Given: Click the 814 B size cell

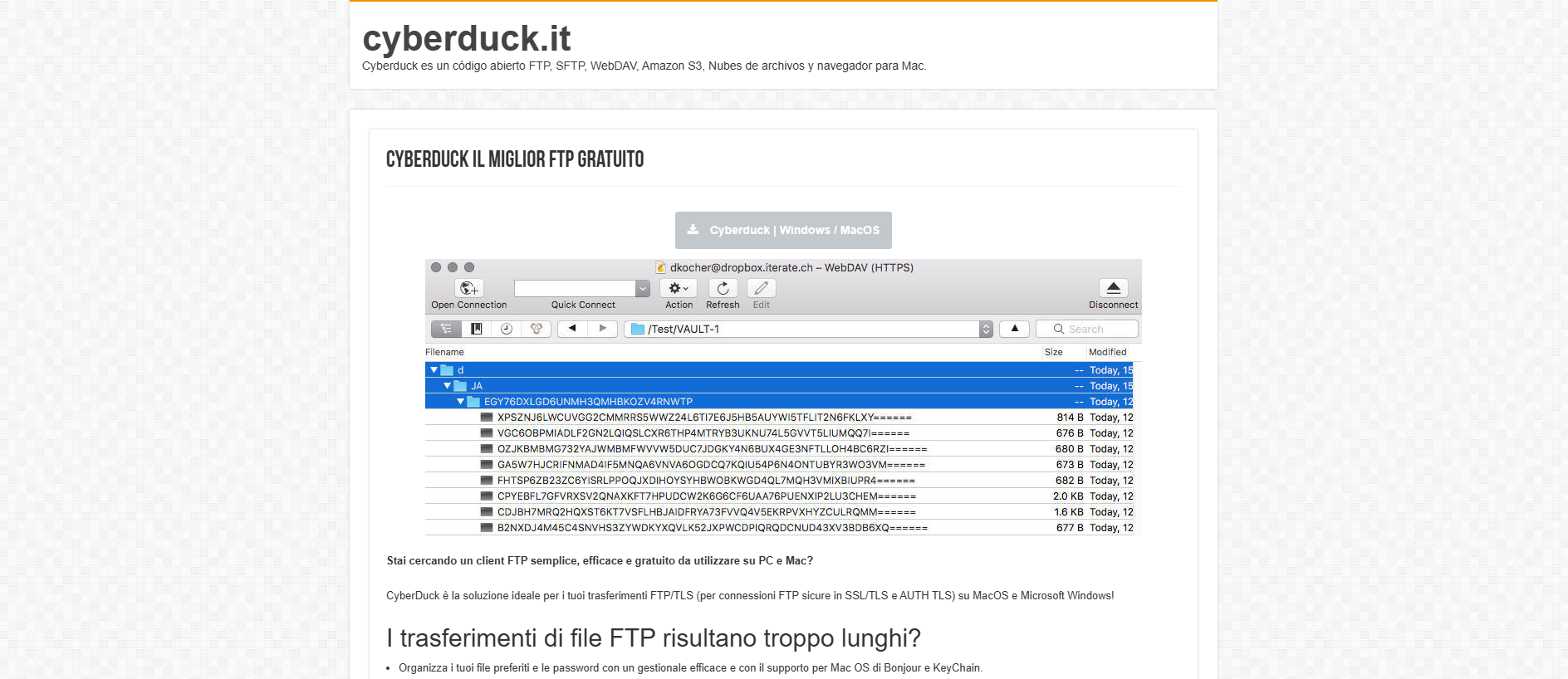Looking at the screenshot, I should pyautogui.click(x=1070, y=418).
